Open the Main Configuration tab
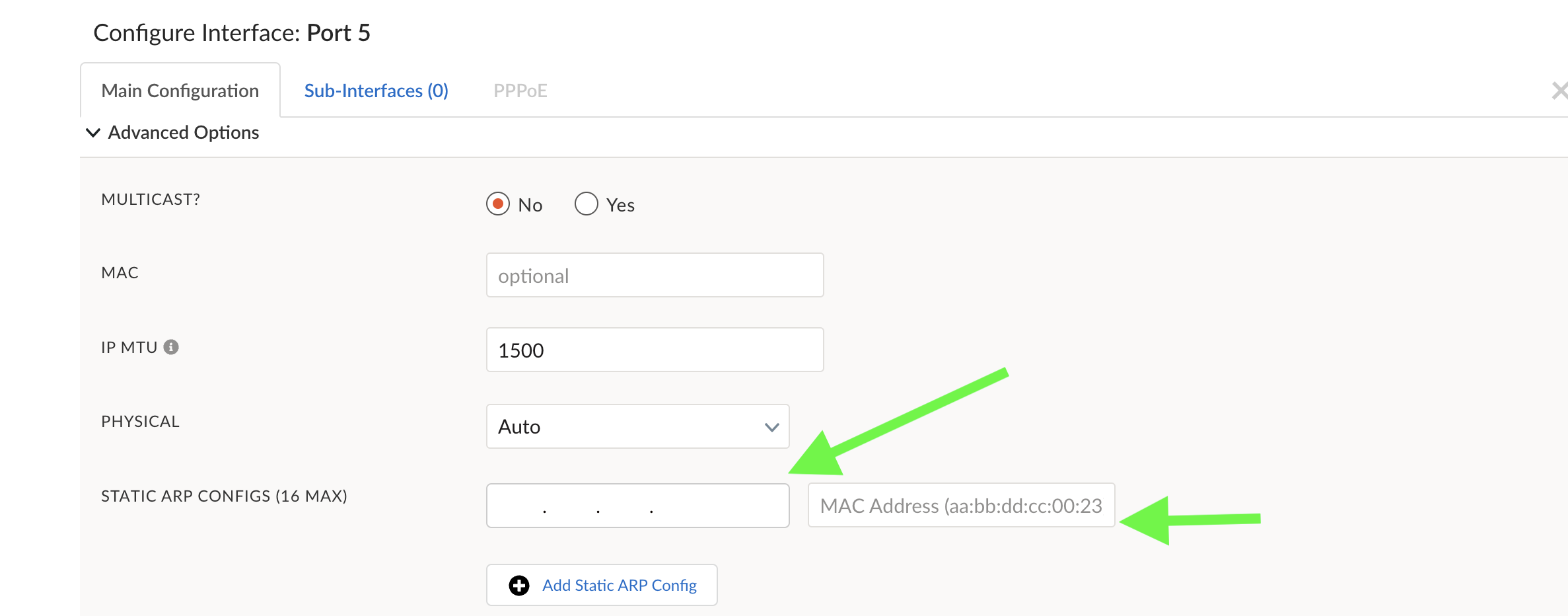 pyautogui.click(x=180, y=91)
